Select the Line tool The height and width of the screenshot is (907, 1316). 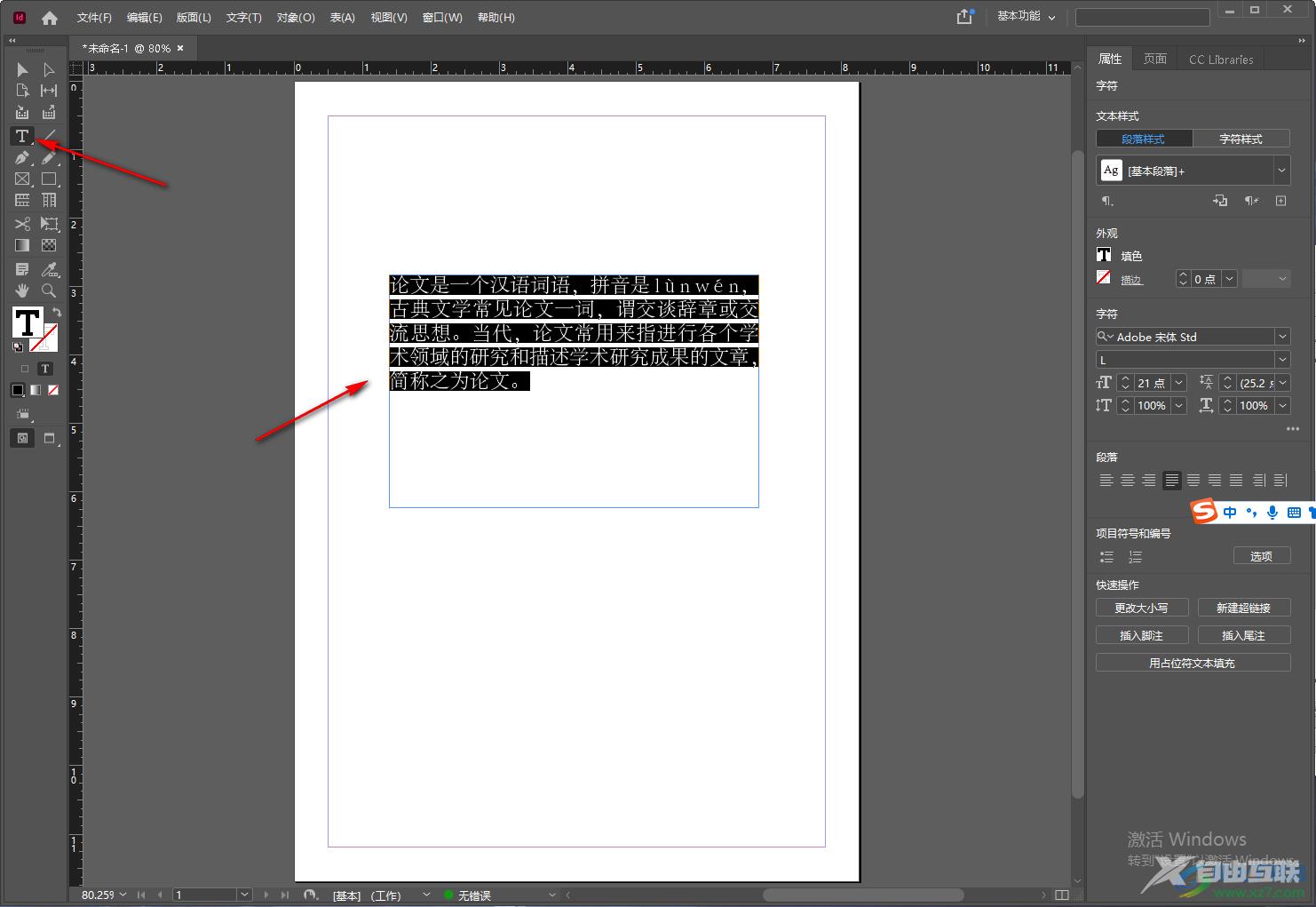(49, 136)
